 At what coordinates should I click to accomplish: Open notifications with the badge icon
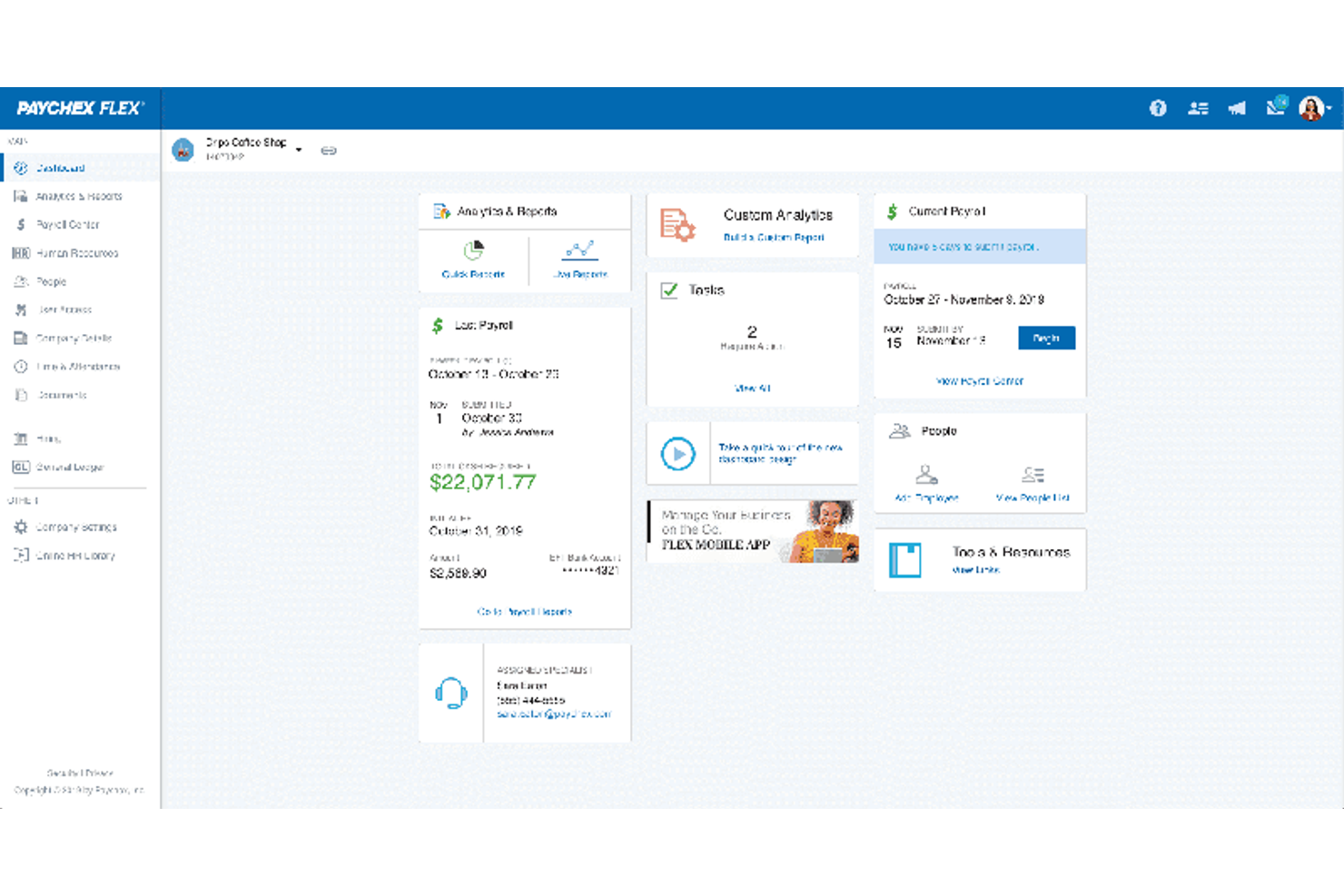point(1275,107)
